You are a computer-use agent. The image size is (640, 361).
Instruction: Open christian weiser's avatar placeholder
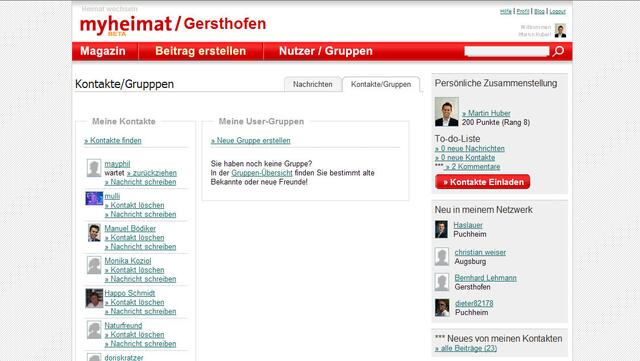pyautogui.click(x=442, y=256)
